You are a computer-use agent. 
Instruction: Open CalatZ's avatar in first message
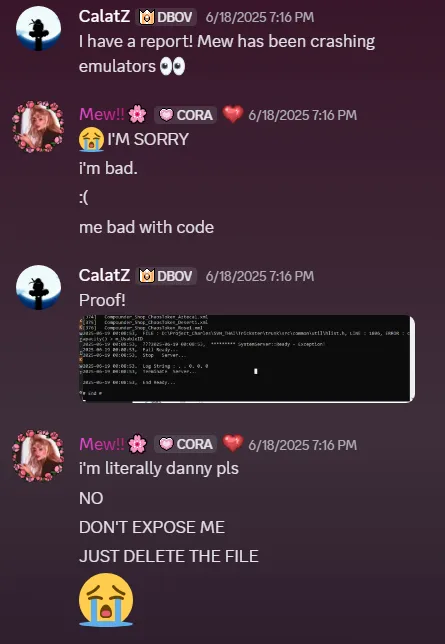pyautogui.click(x=38, y=28)
